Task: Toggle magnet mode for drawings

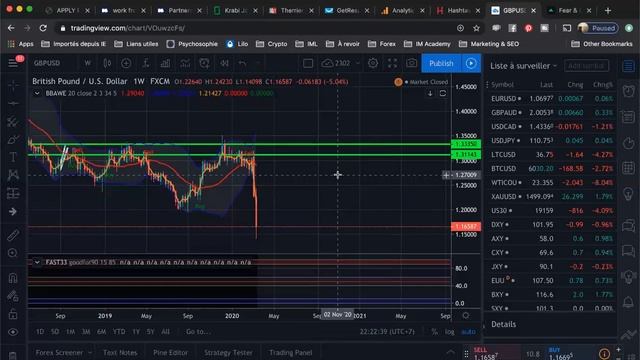Action: tap(13, 278)
